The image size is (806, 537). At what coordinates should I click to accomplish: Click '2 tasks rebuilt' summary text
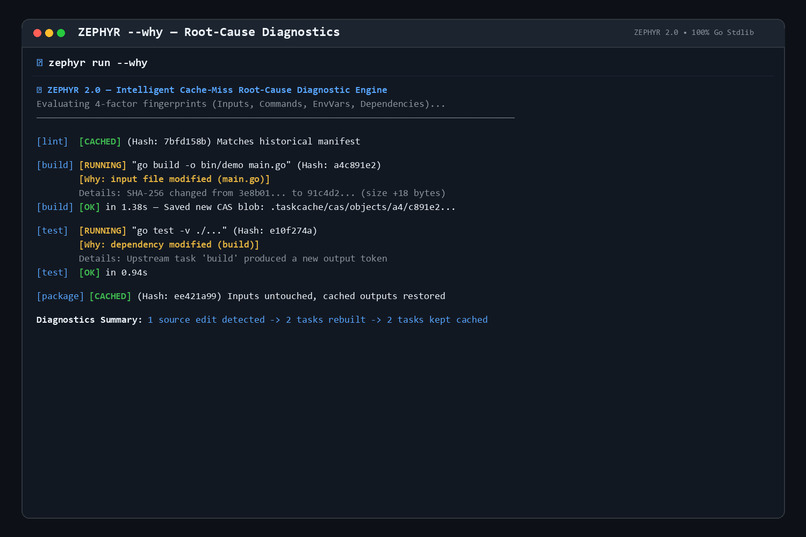326,319
